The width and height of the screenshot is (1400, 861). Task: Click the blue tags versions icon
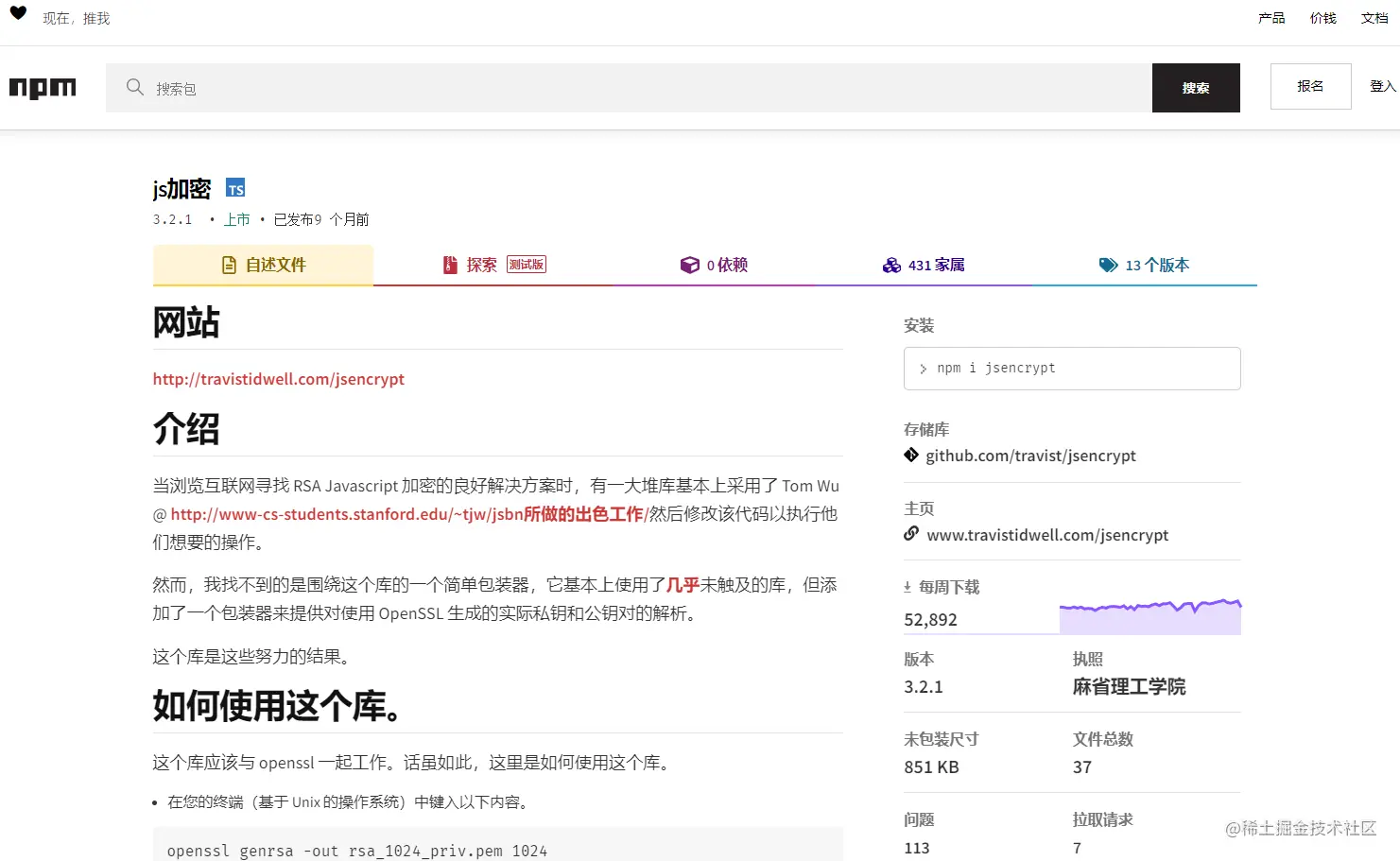point(1108,266)
